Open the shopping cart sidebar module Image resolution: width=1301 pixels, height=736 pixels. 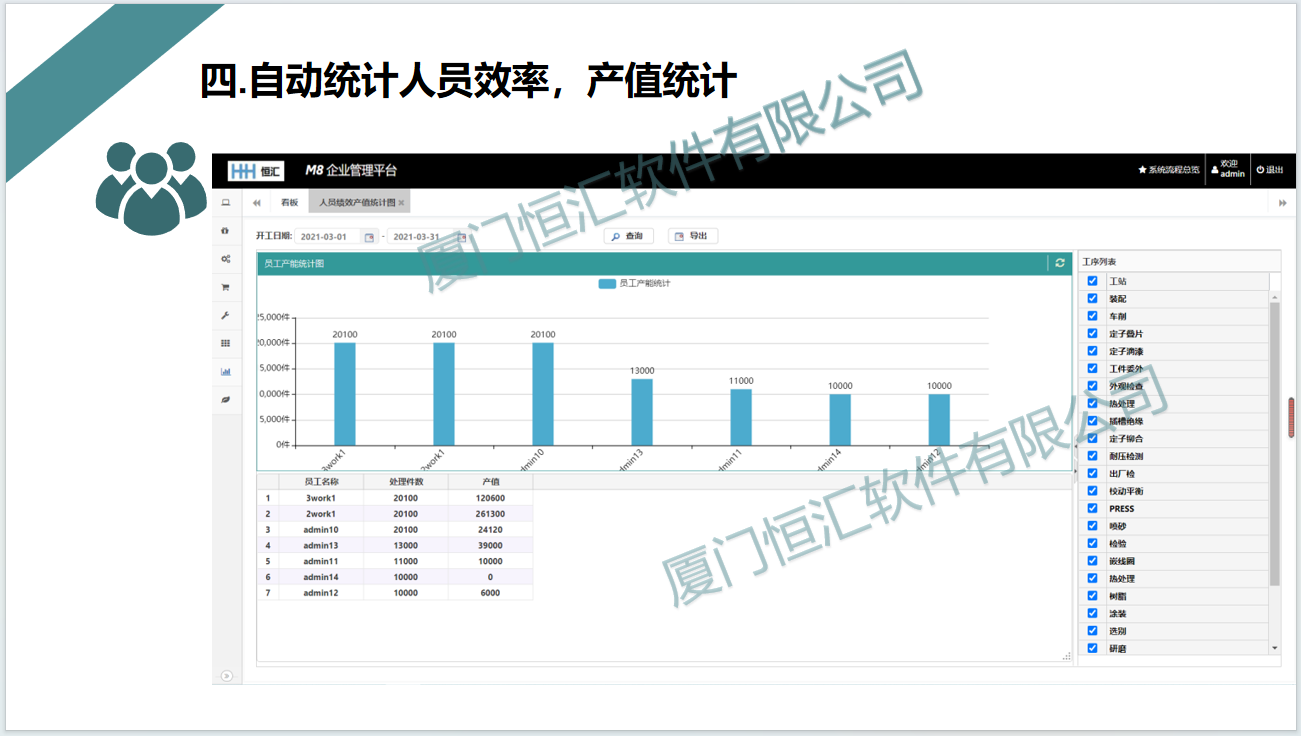tap(226, 287)
